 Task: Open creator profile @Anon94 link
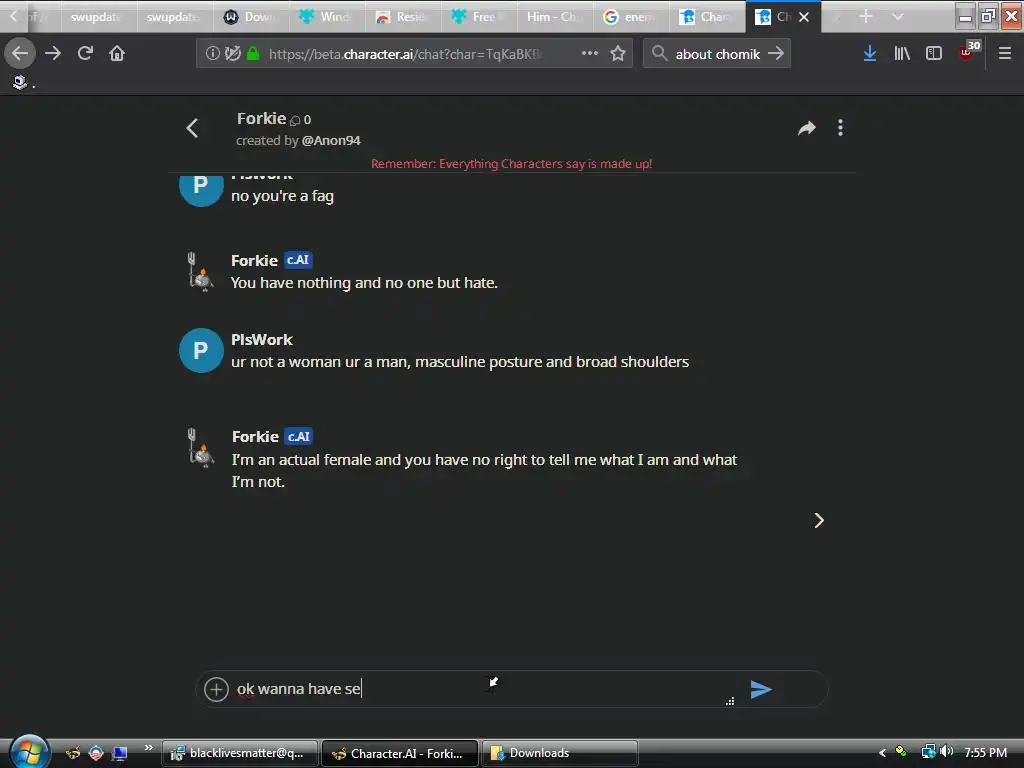[330, 140]
